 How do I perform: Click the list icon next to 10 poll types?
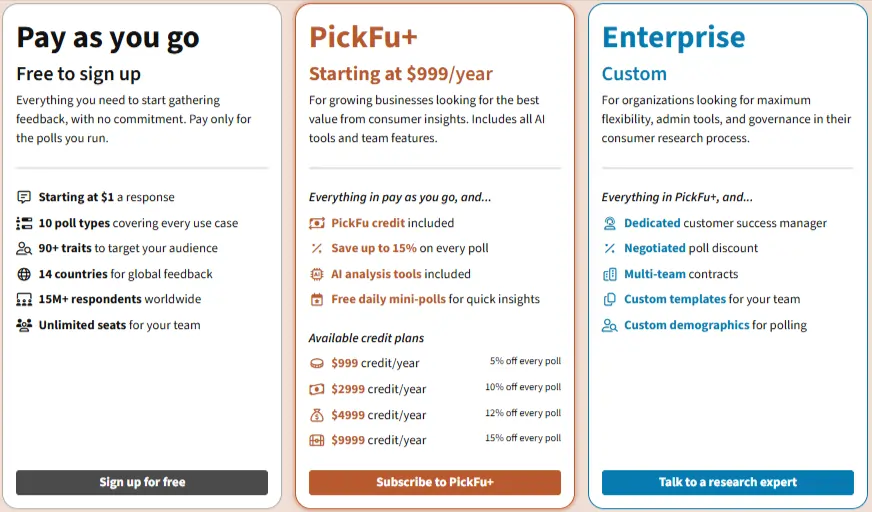(24, 223)
